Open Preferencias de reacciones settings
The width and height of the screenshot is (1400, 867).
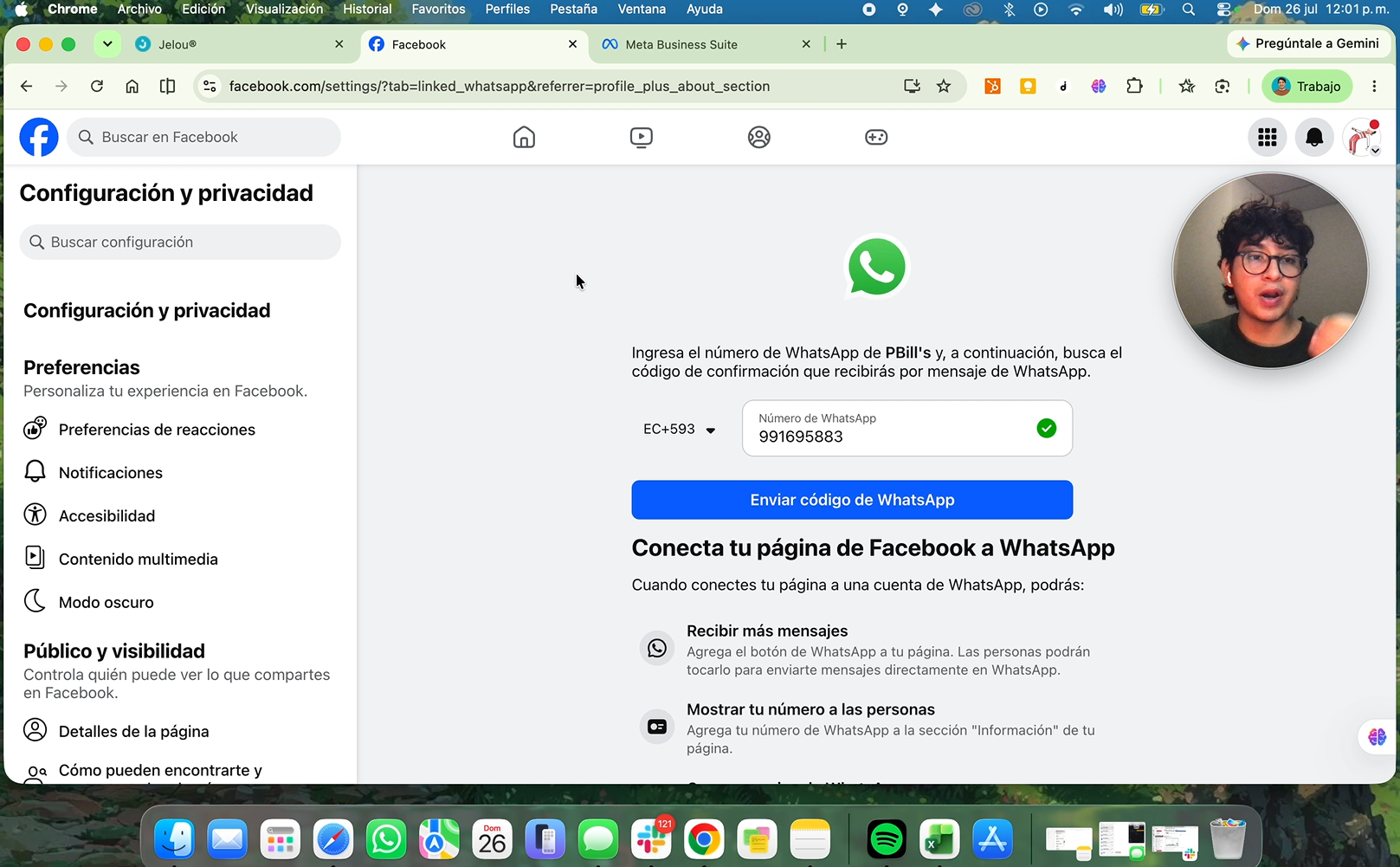point(180,430)
